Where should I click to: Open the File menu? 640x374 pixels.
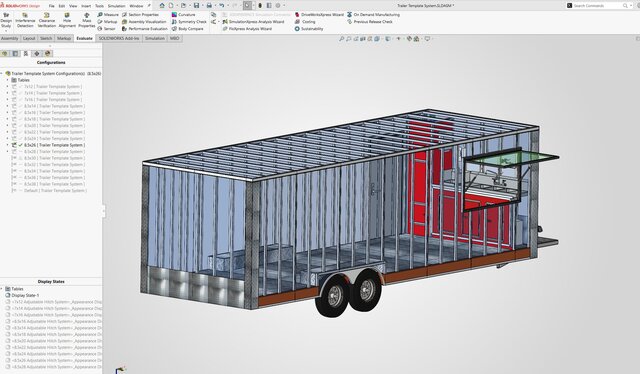coord(51,6)
